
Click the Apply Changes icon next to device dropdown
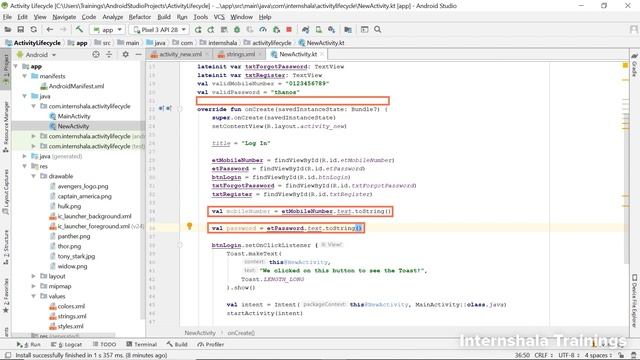[x=198, y=29]
